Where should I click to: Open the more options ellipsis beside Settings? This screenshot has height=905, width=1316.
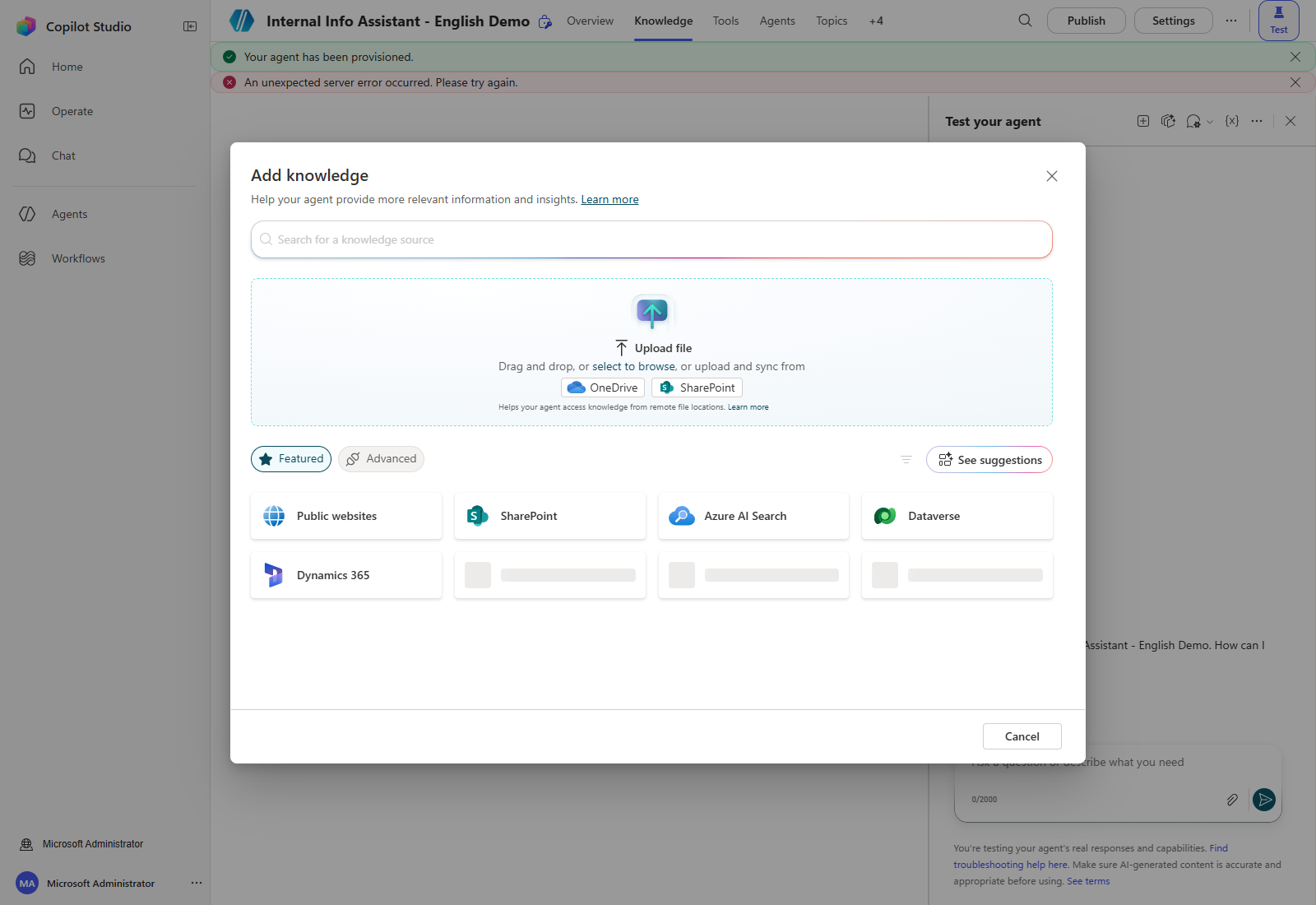pos(1231,21)
